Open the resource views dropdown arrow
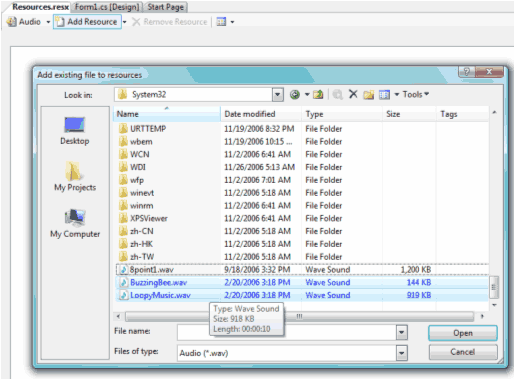Viewport: 516px width, 380px height. (232, 22)
